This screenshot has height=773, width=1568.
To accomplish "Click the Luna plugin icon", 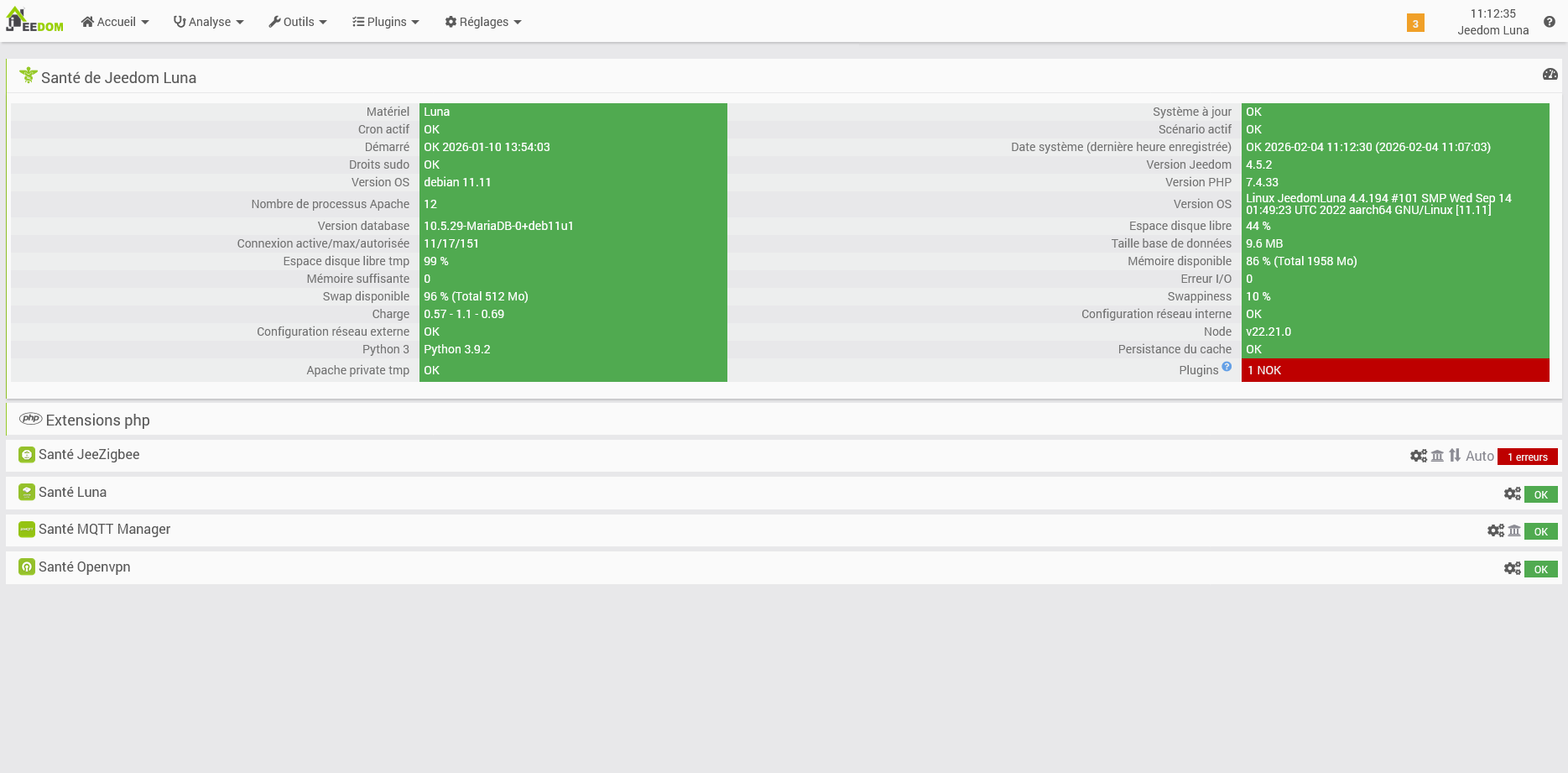I will click(x=27, y=493).
